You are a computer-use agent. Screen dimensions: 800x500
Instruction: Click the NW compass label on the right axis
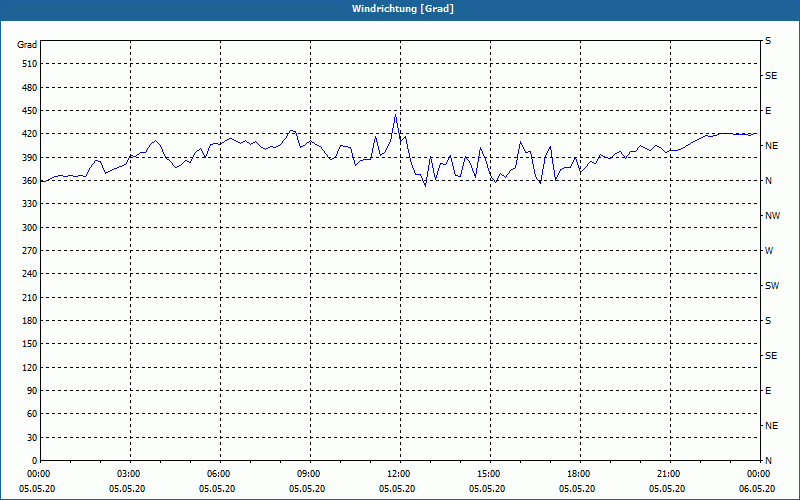click(772, 216)
